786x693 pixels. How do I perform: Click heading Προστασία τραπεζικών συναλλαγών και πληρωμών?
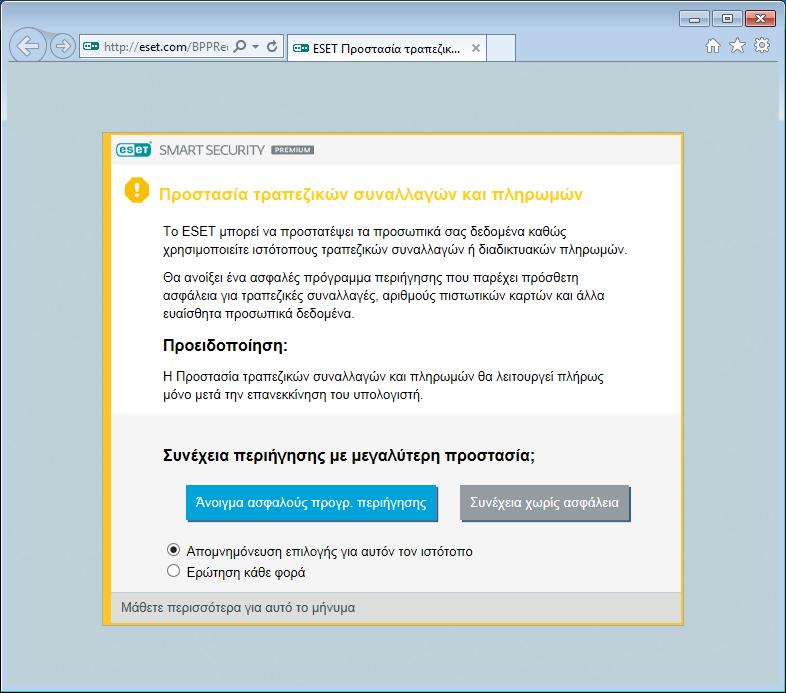tap(370, 194)
